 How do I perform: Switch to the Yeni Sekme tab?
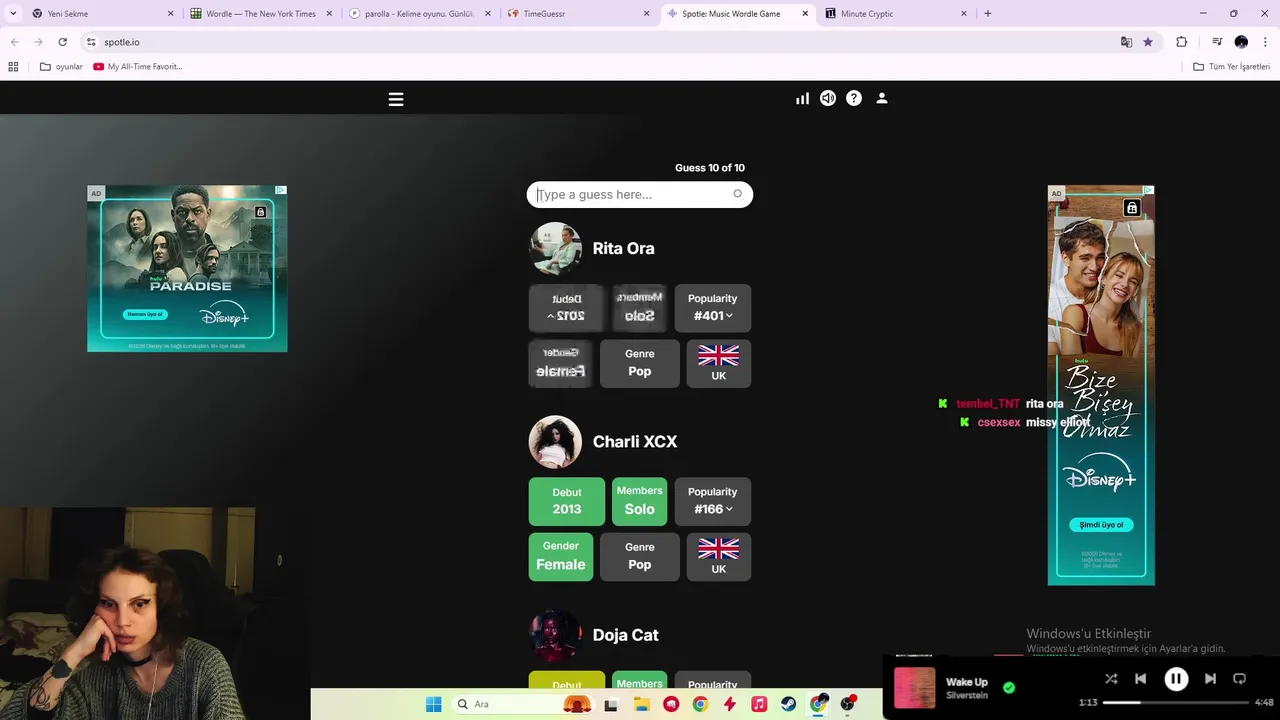pos(100,14)
